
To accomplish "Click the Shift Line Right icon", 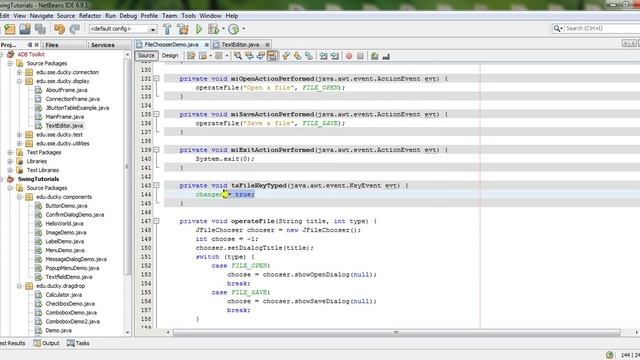I will (335, 56).
